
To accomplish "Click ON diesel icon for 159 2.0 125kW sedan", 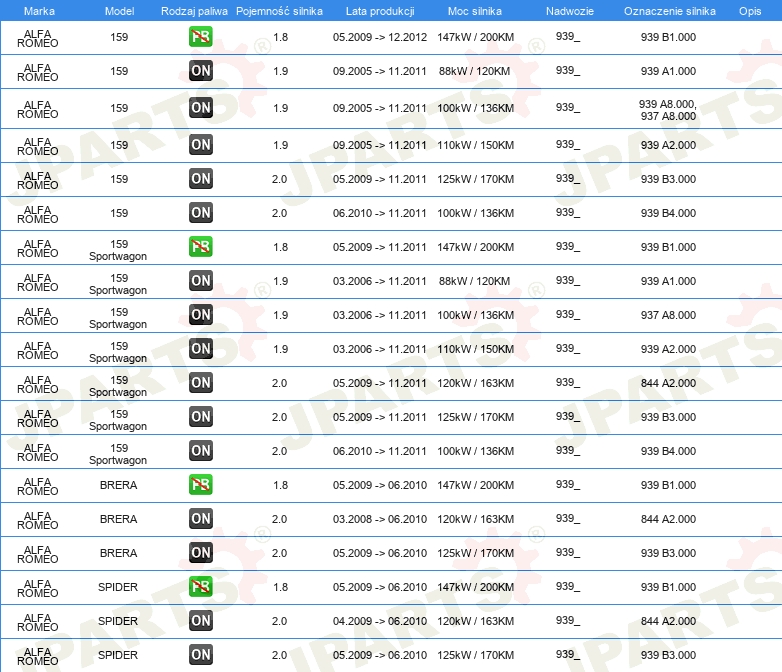I will click(200, 179).
